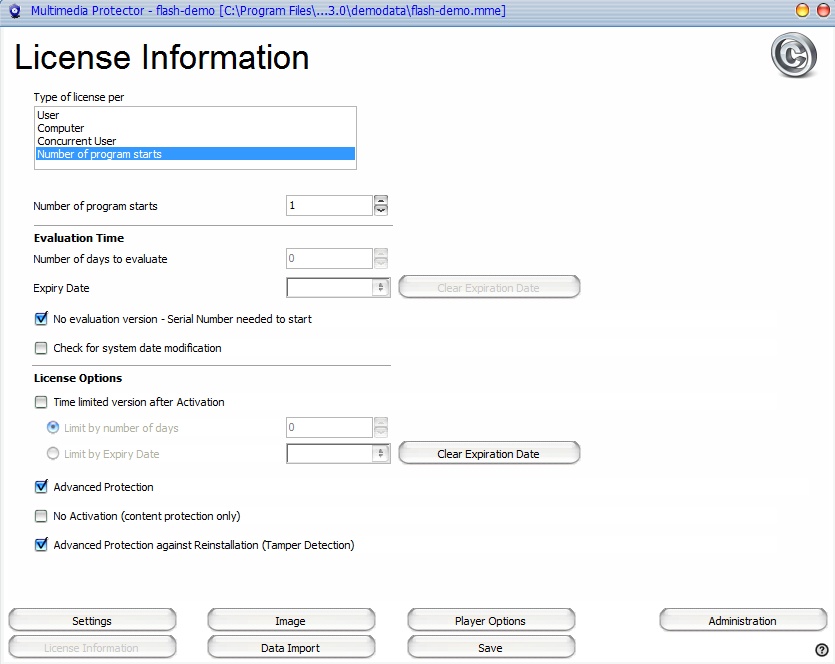The height and width of the screenshot is (664, 835).
Task: Click the copyright logo icon top right
Action: coord(793,56)
